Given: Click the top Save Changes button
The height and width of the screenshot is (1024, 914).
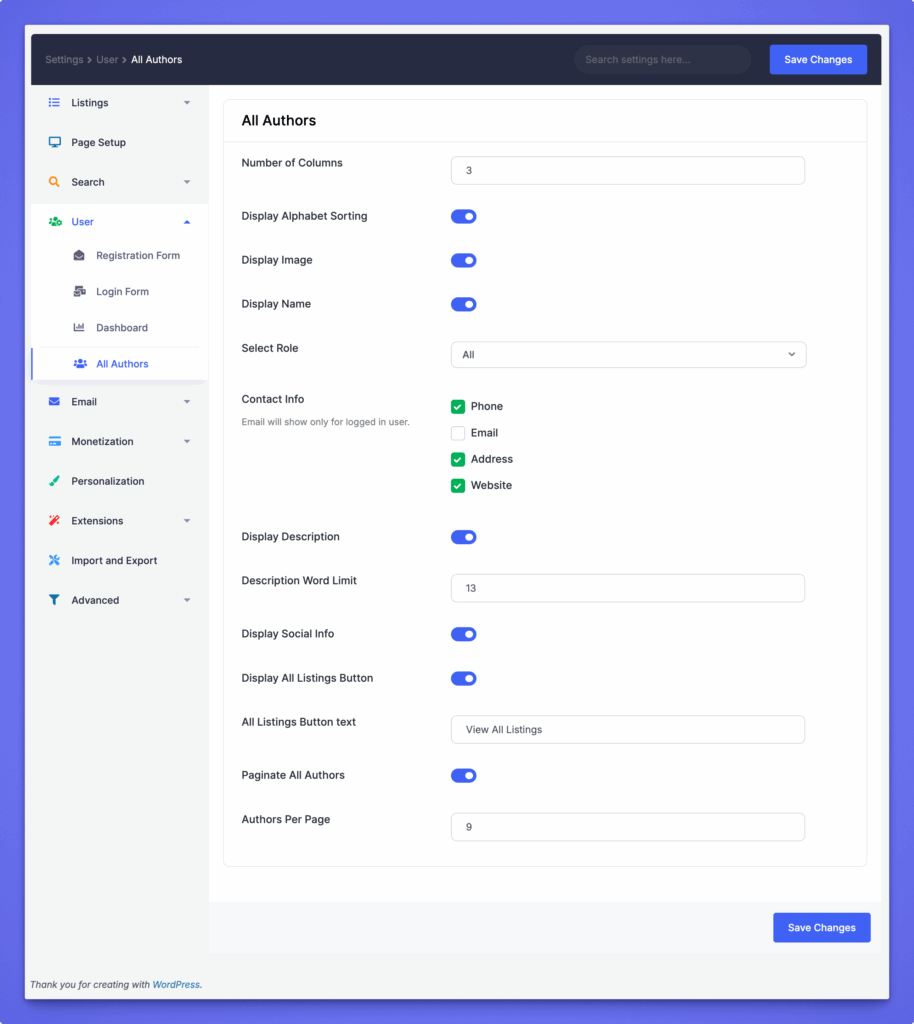Looking at the screenshot, I should [x=817, y=60].
